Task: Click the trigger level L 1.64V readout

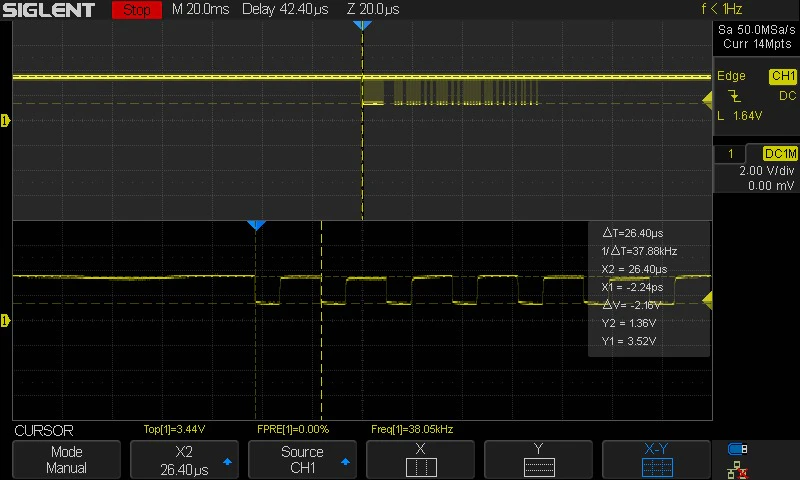Action: tap(739, 116)
